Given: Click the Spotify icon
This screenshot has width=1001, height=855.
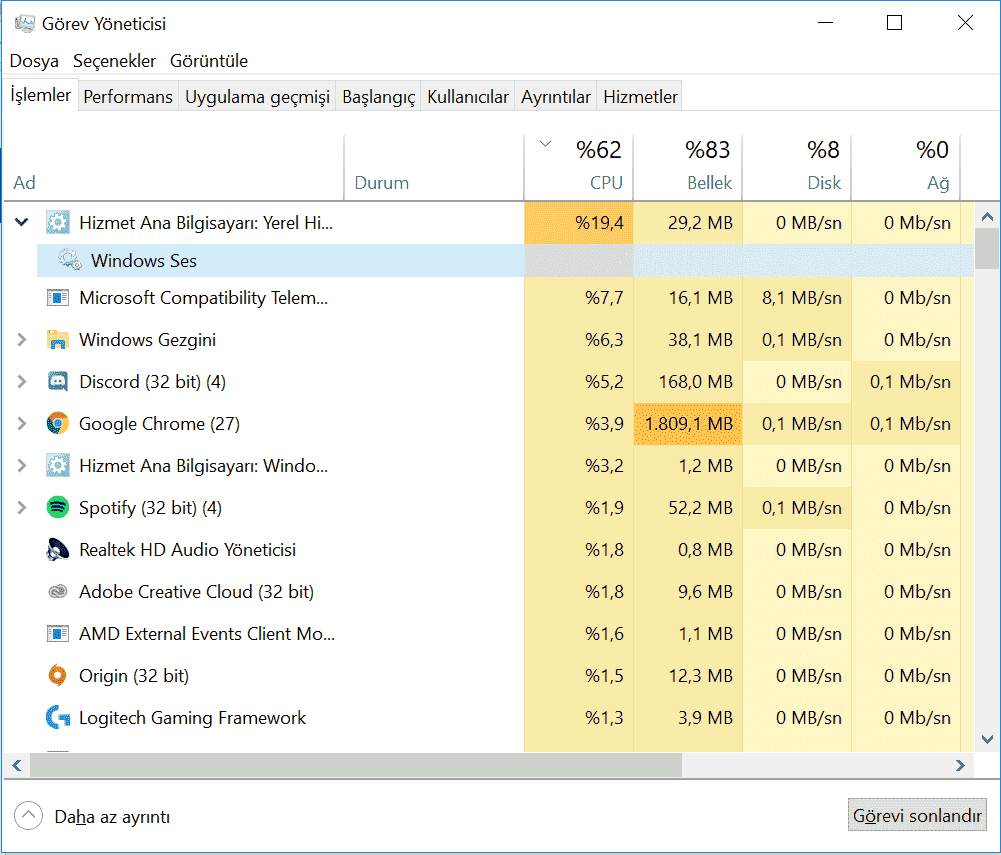Looking at the screenshot, I should 57,508.
